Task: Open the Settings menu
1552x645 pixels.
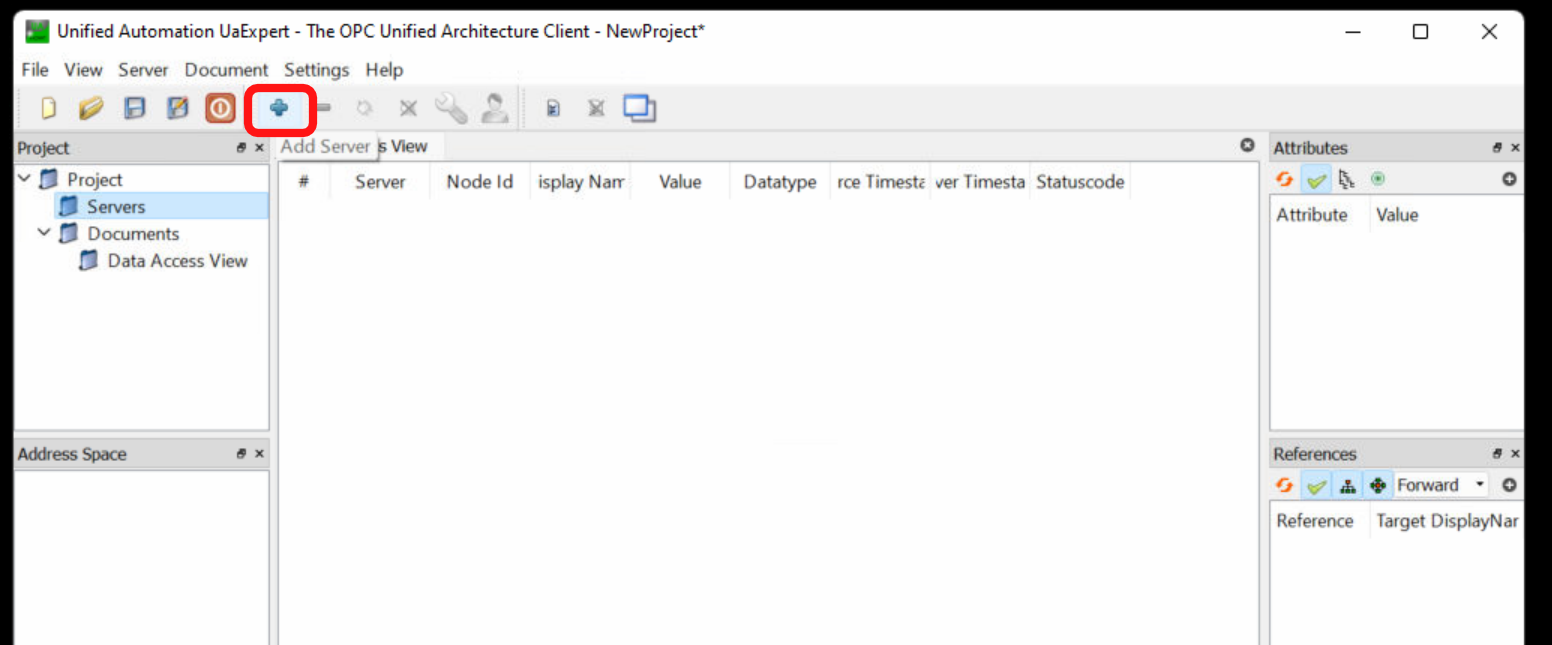Action: (316, 70)
